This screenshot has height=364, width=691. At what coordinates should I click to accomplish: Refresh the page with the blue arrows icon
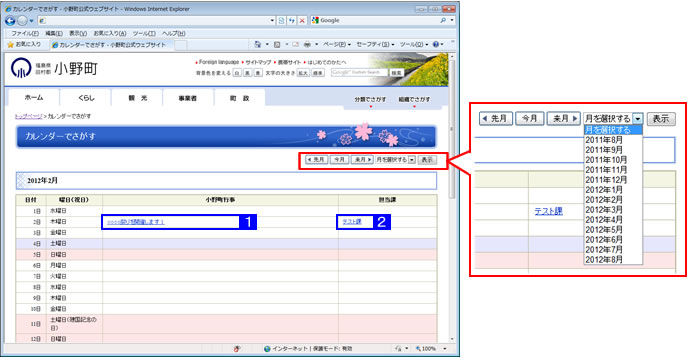click(292, 21)
